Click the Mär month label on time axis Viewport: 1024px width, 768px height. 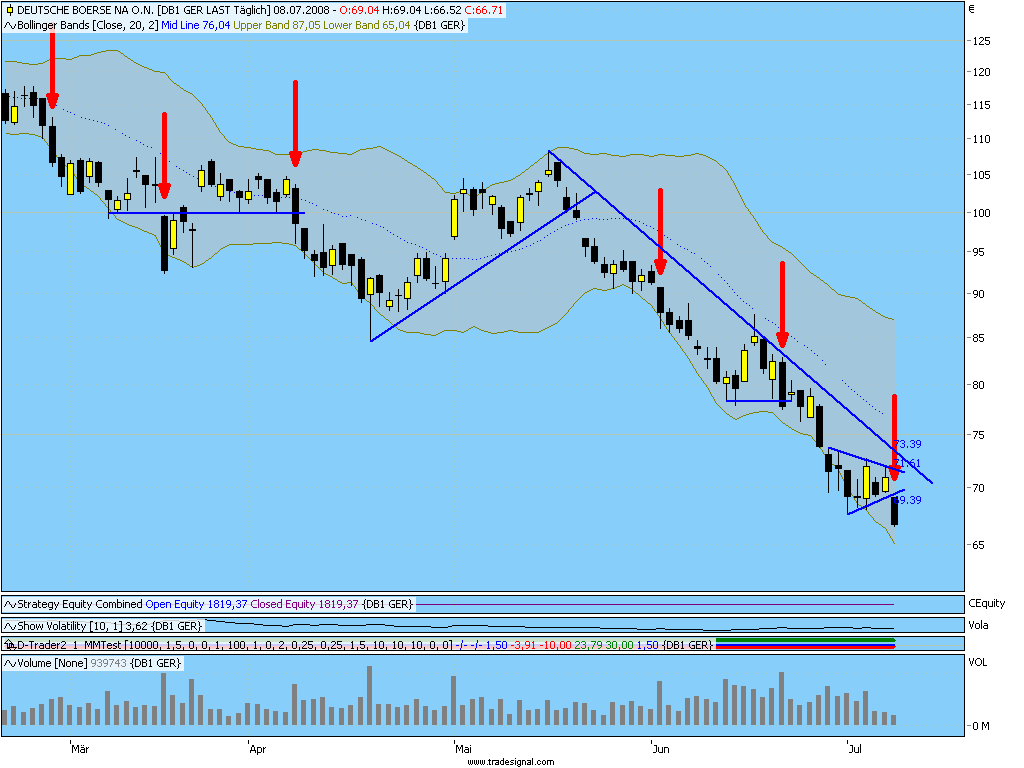[x=80, y=749]
